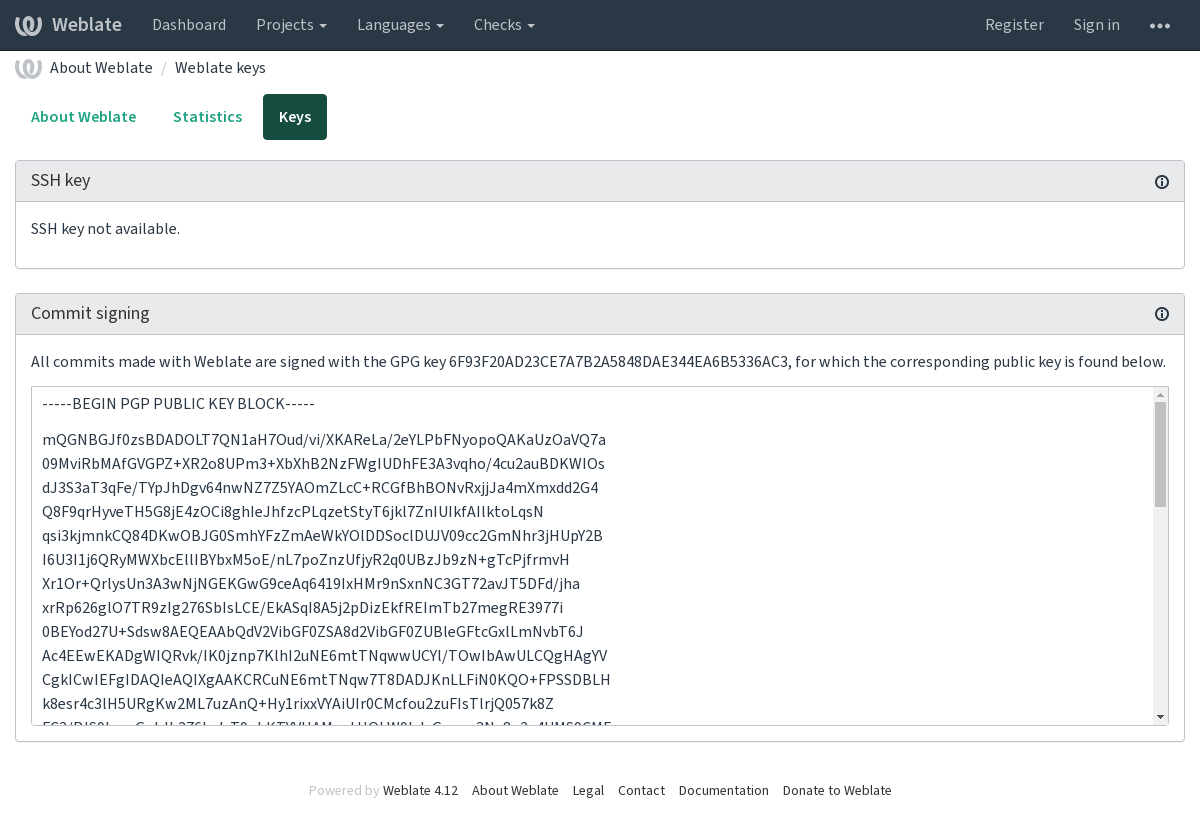Switch to the About Weblate tab
Screen dimensions: 1200x829
click(84, 117)
